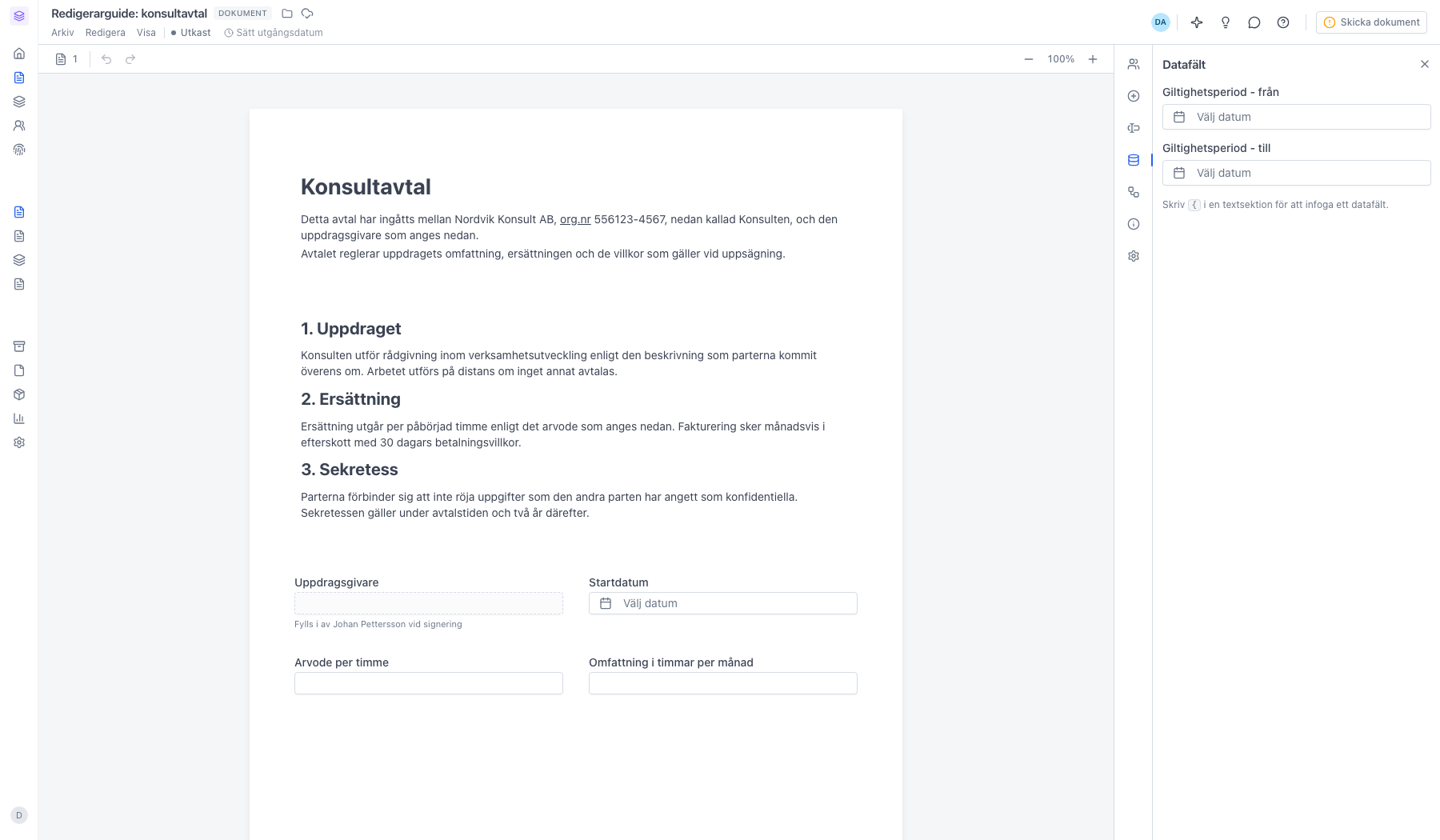Image resolution: width=1440 pixels, height=840 pixels.
Task: Zoom in with the plus button
Action: click(x=1093, y=59)
